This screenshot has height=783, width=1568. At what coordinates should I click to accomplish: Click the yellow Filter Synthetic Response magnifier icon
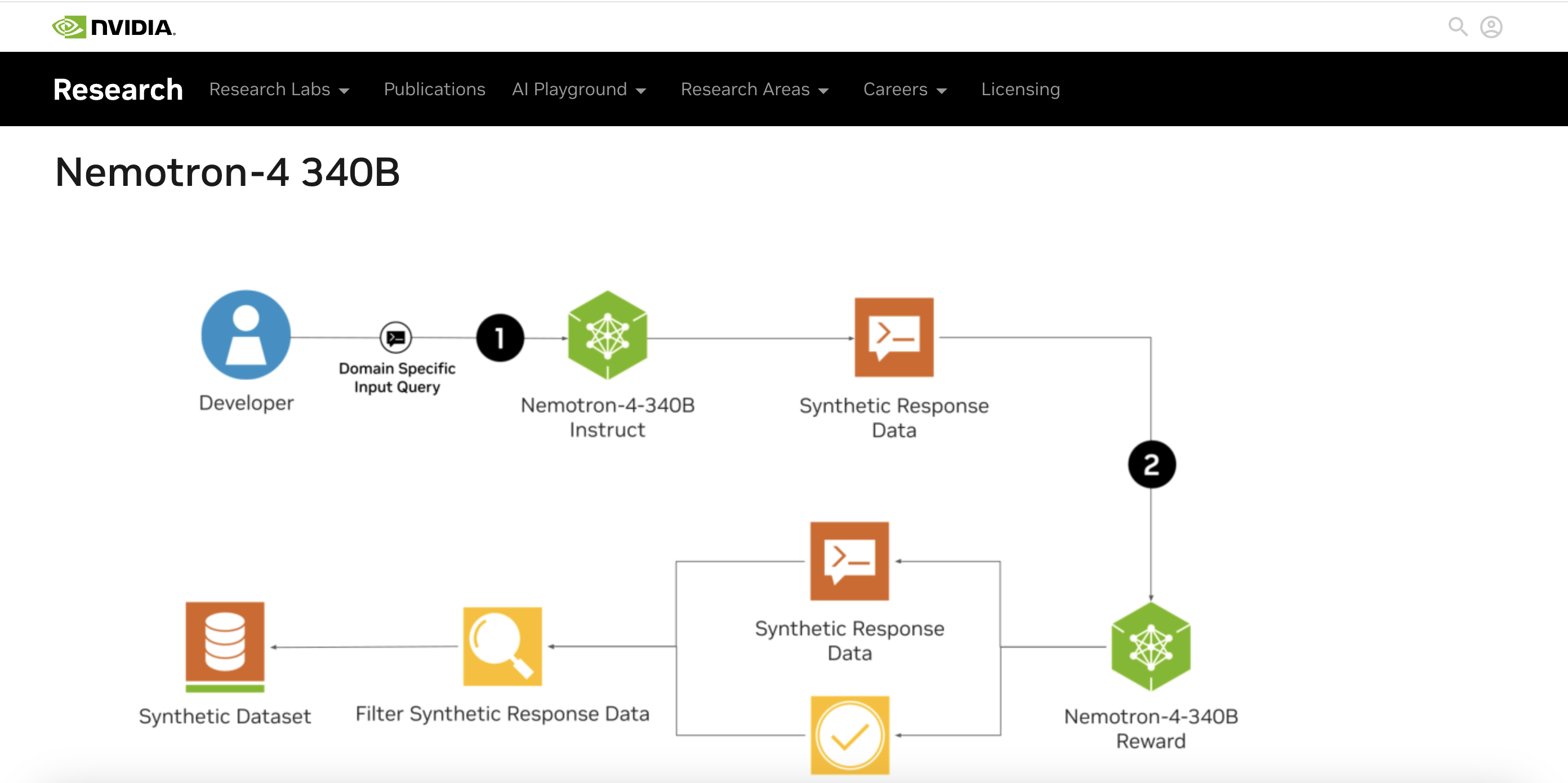[502, 646]
